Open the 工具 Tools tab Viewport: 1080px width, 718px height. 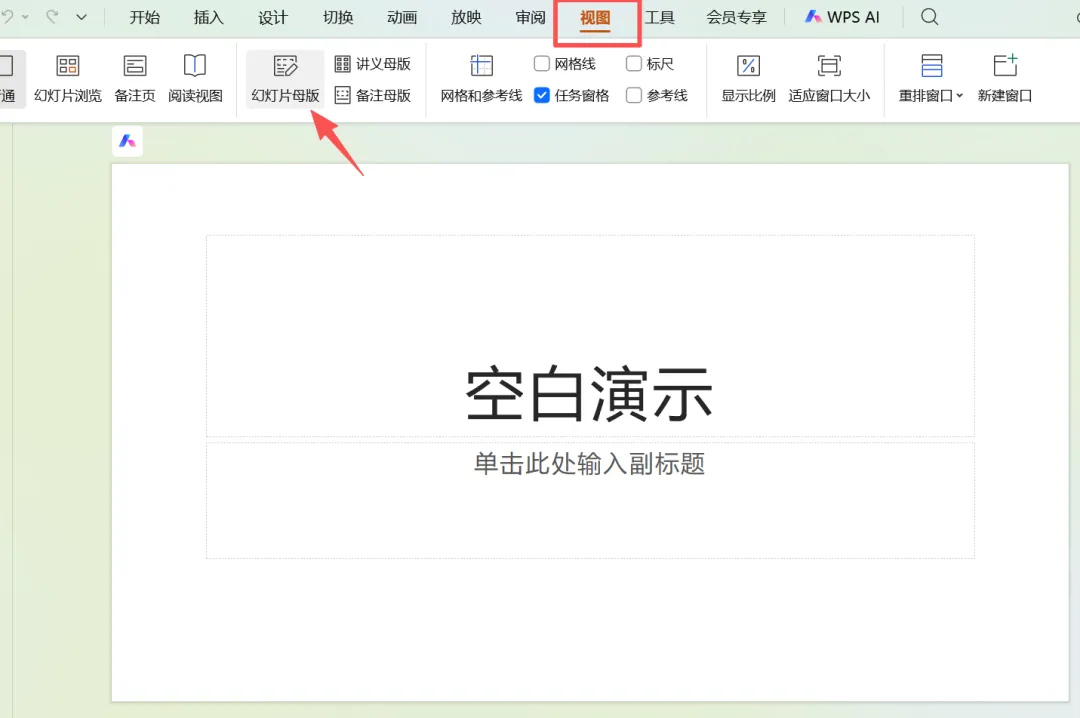pyautogui.click(x=659, y=17)
